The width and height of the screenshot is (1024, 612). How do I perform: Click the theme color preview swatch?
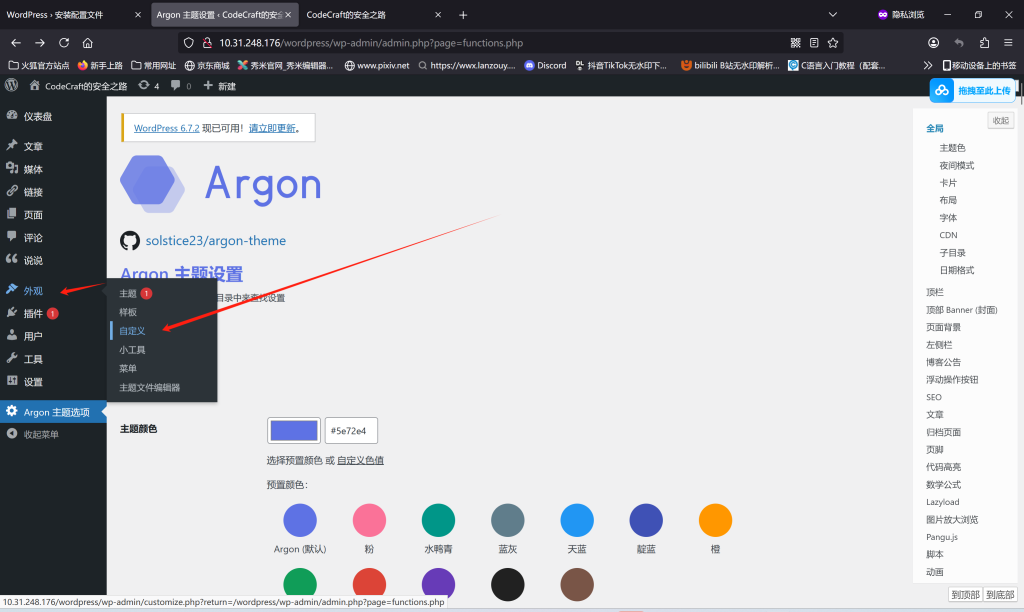click(294, 430)
